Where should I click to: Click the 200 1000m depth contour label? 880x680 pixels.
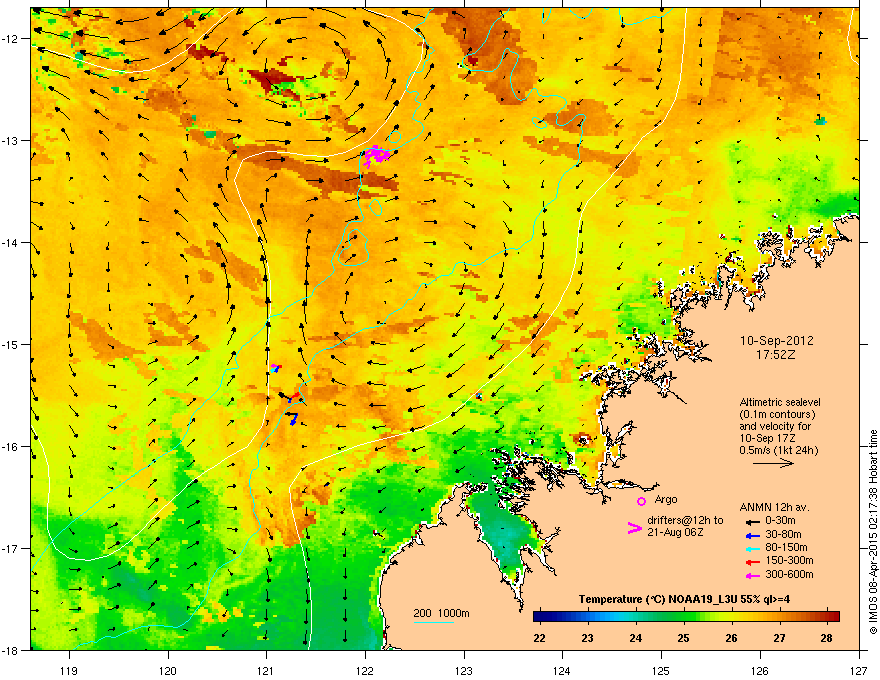441,613
